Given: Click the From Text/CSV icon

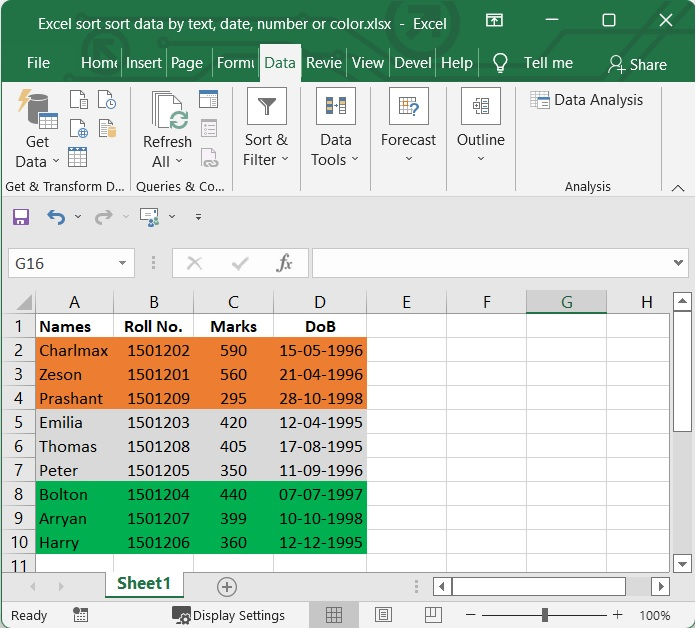Looking at the screenshot, I should pos(78,100).
